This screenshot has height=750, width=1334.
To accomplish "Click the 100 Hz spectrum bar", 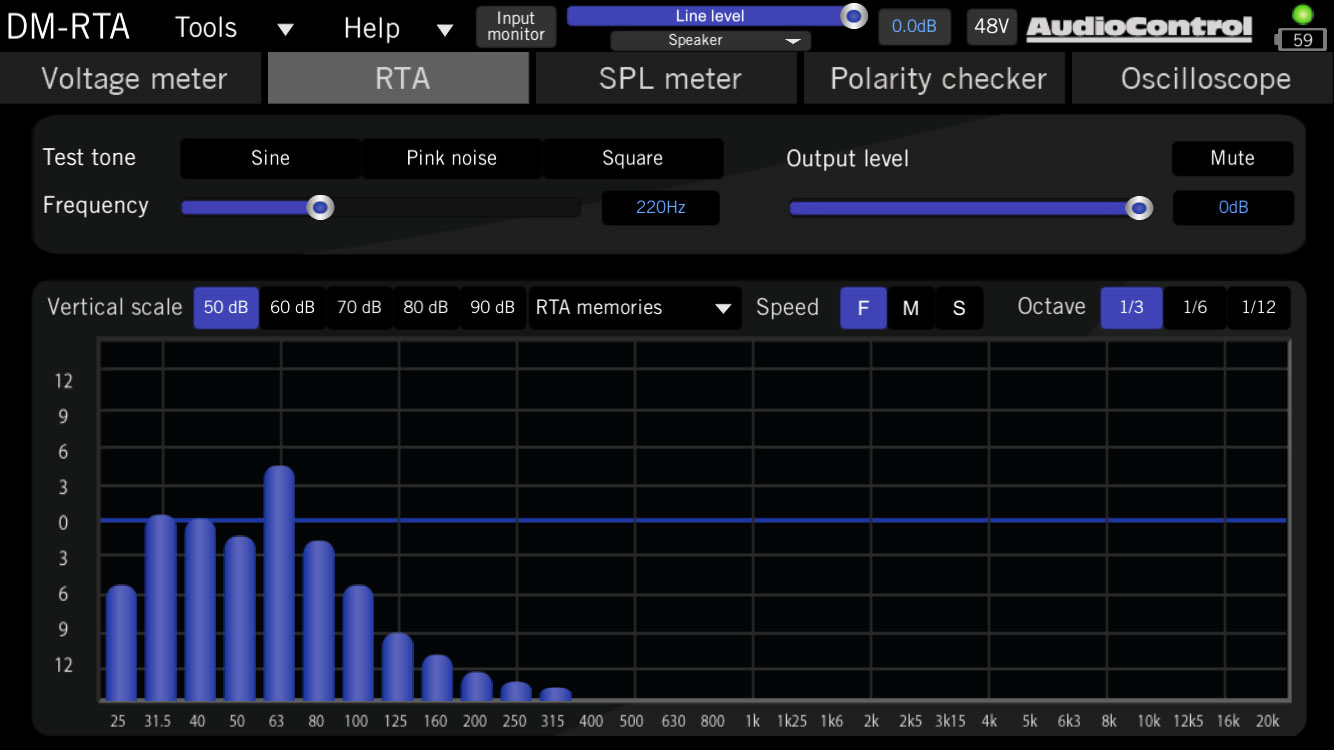I will pos(358,643).
